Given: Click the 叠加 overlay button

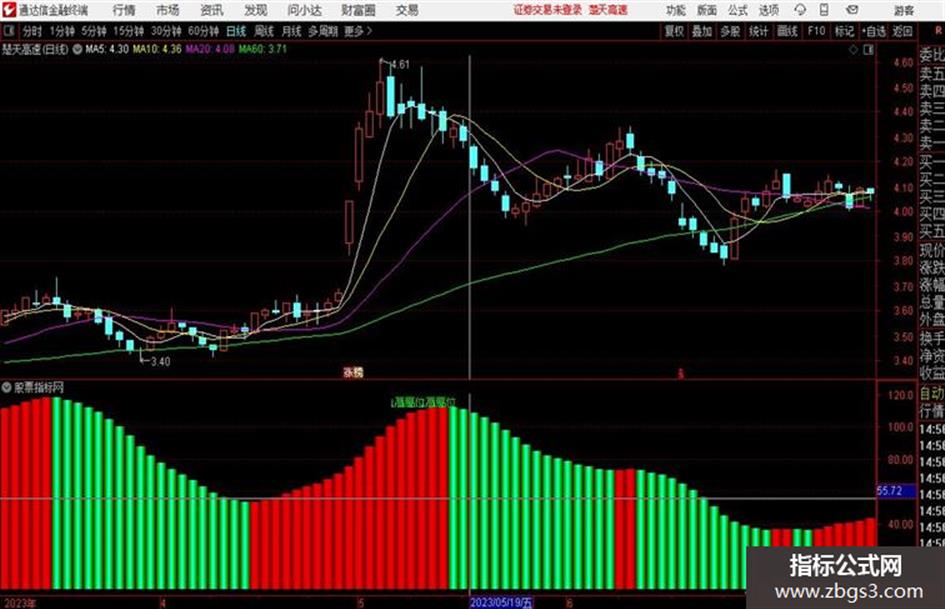Looking at the screenshot, I should tap(702, 31).
